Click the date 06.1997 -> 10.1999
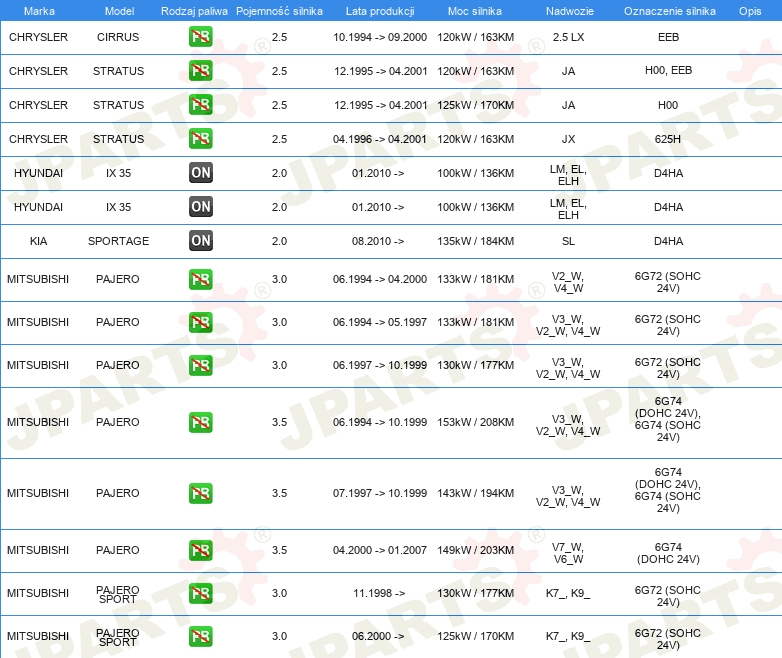 coord(380,365)
